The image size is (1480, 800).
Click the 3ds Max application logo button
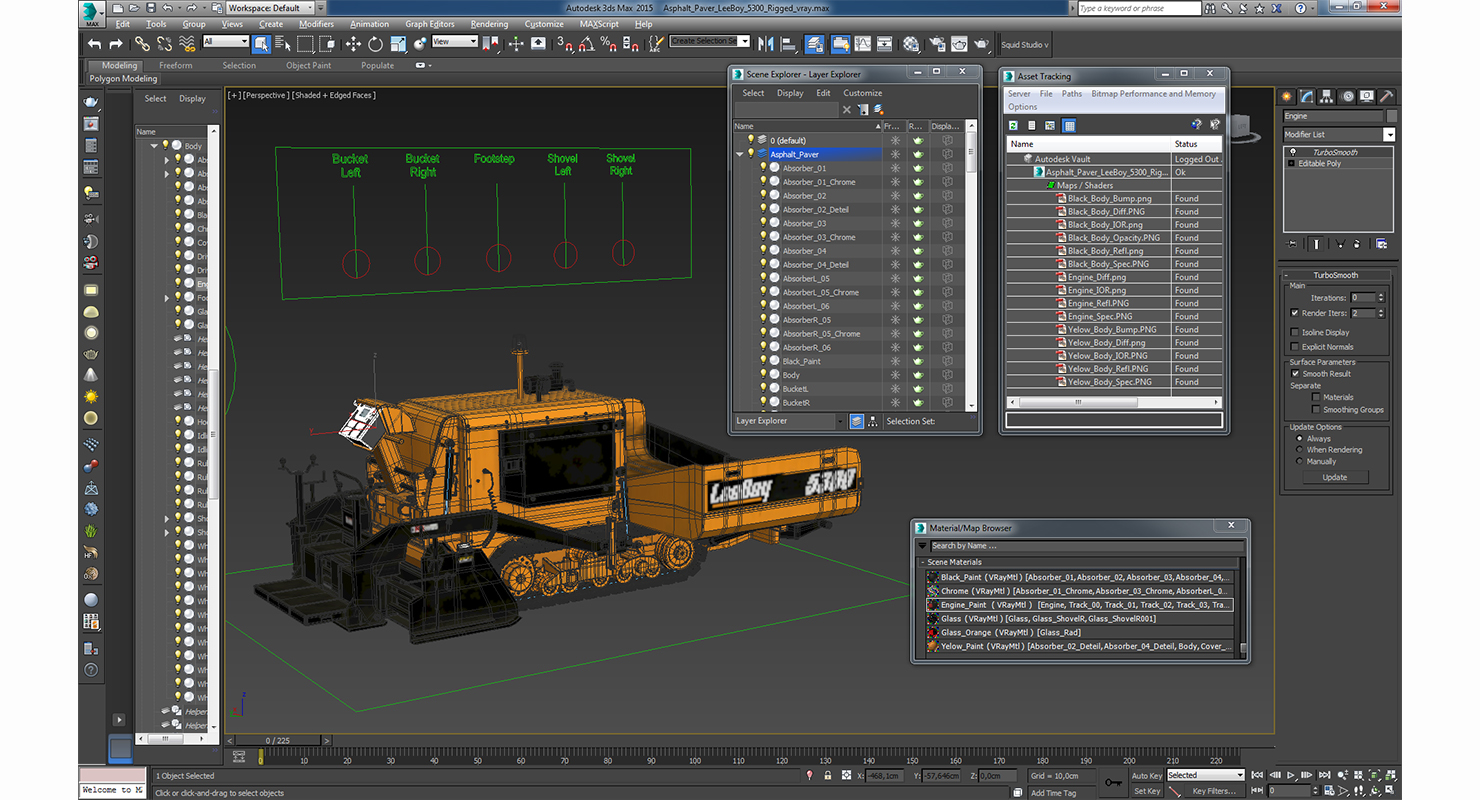pos(92,14)
